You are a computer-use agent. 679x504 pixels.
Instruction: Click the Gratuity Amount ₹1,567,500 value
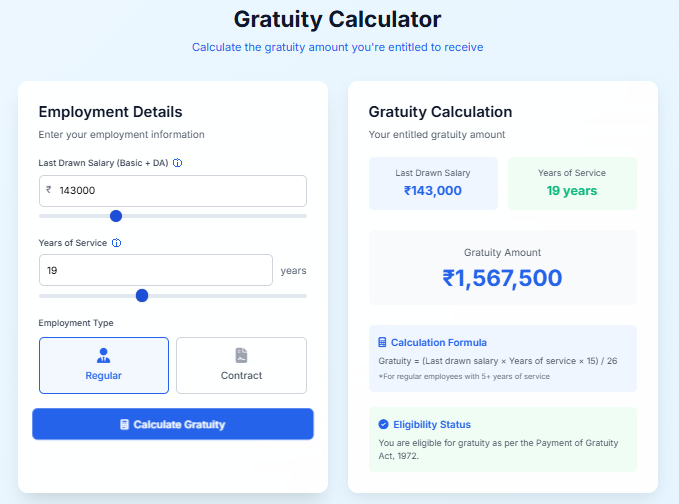502,278
